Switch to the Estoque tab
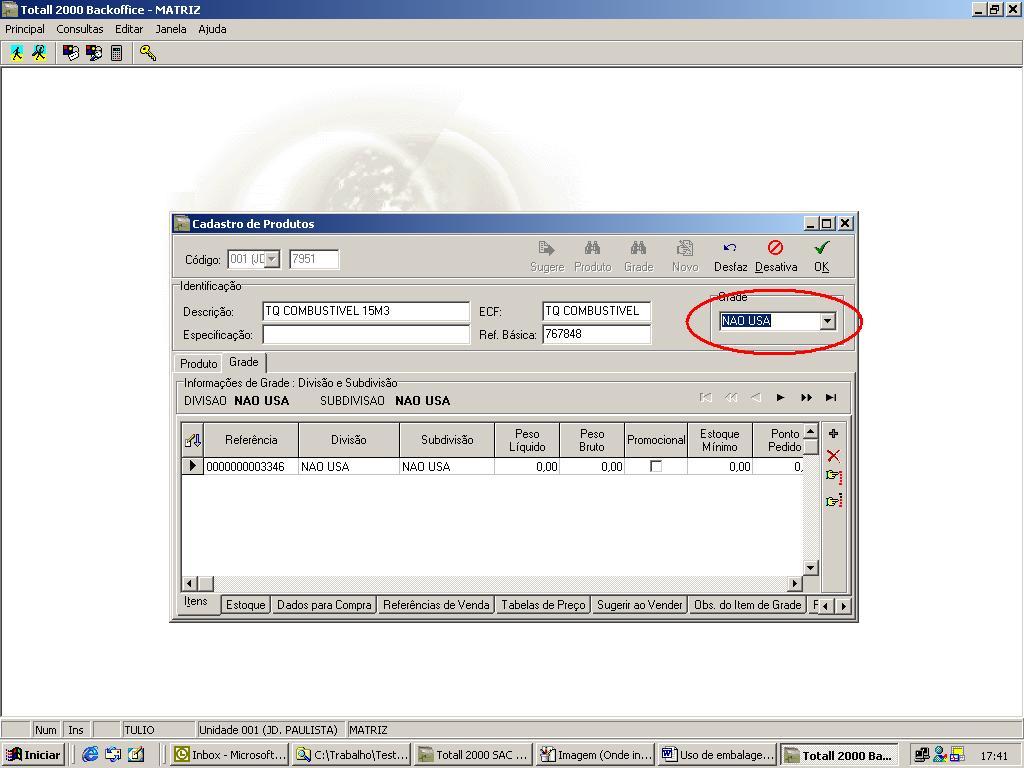Image resolution: width=1024 pixels, height=768 pixels. click(x=246, y=605)
